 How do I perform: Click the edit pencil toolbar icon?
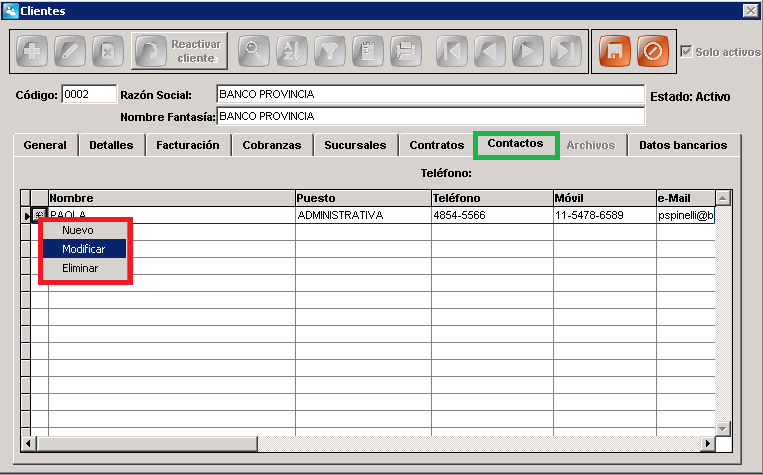point(70,51)
